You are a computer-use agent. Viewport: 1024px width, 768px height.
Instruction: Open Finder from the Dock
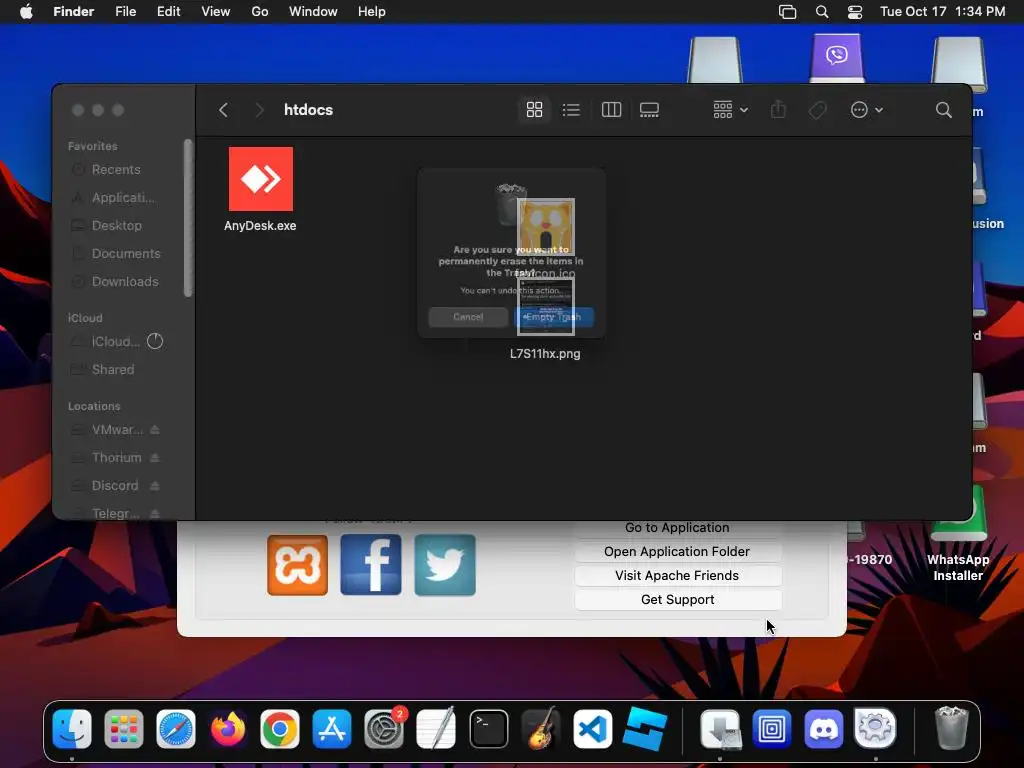coord(72,728)
